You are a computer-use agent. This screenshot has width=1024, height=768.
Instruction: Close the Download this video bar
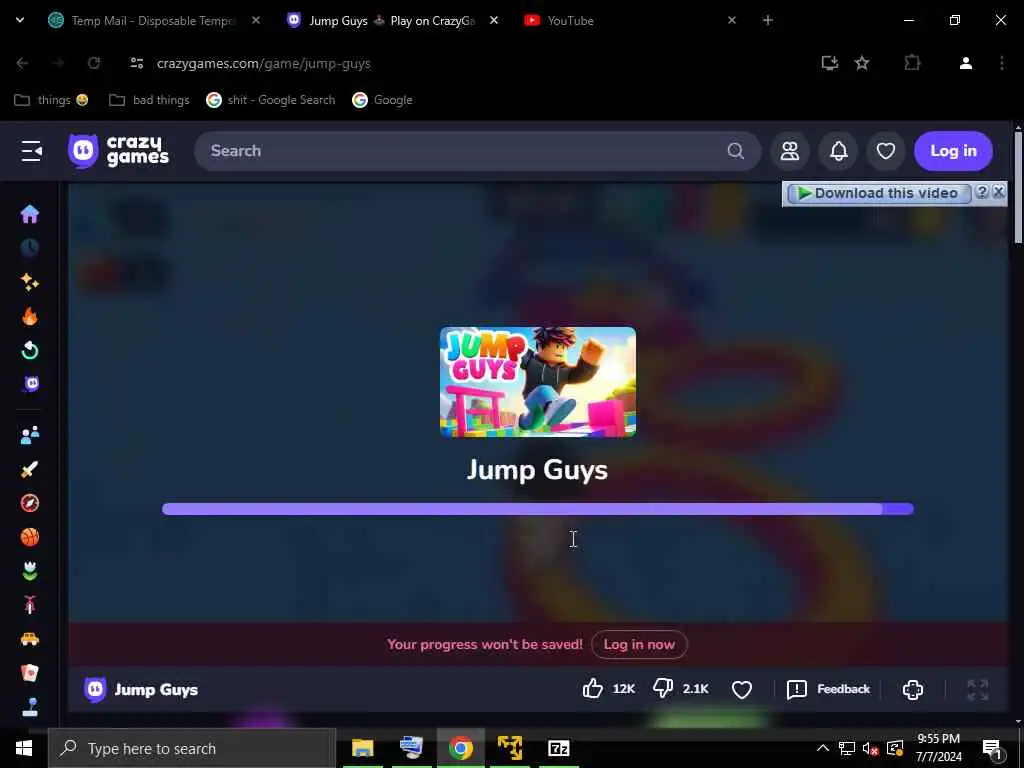(999, 192)
